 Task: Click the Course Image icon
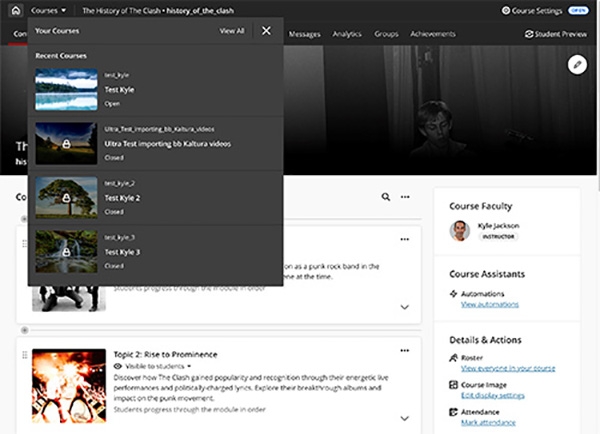tap(453, 385)
